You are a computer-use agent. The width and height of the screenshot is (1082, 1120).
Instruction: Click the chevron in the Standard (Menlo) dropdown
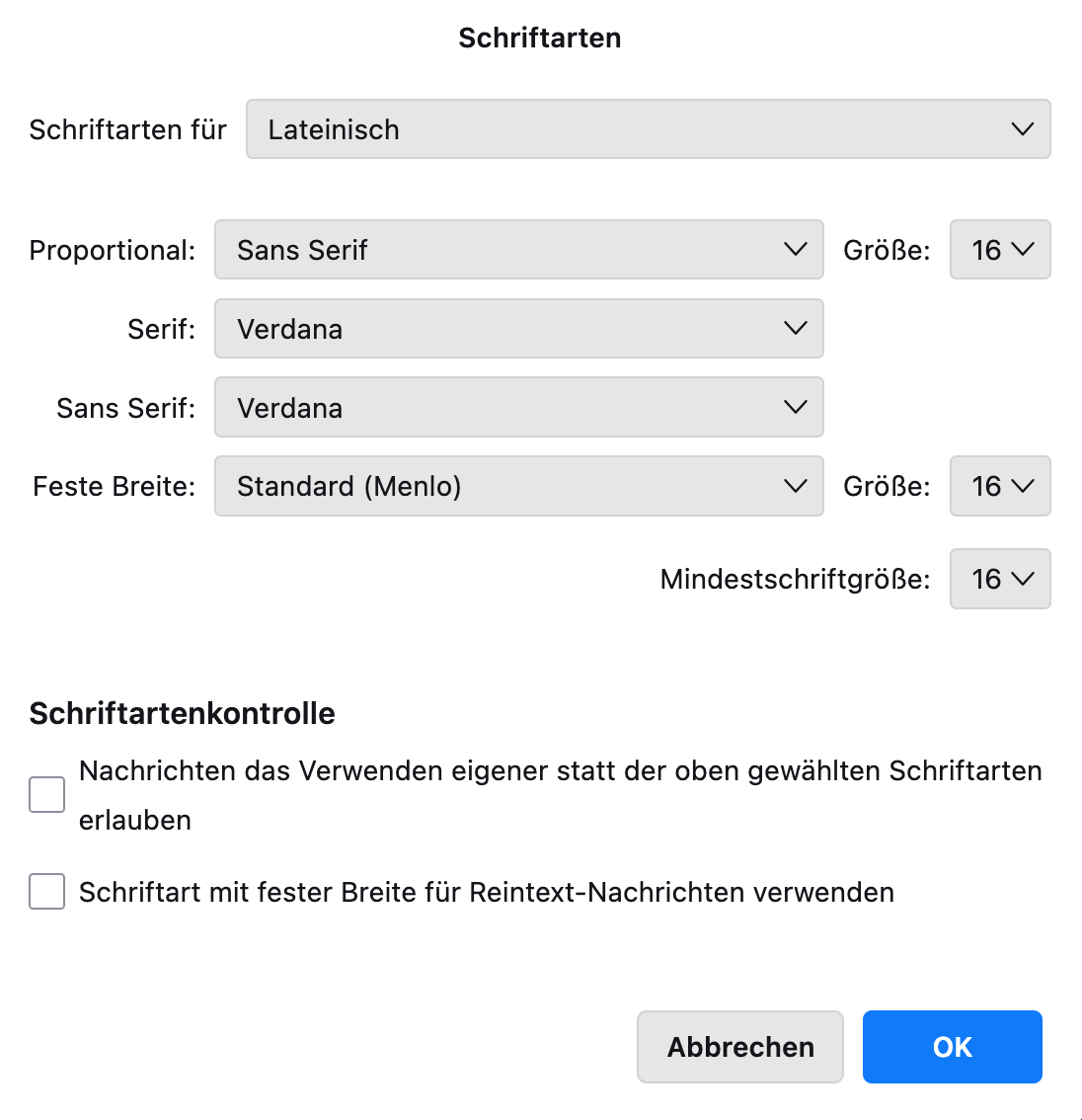[795, 486]
